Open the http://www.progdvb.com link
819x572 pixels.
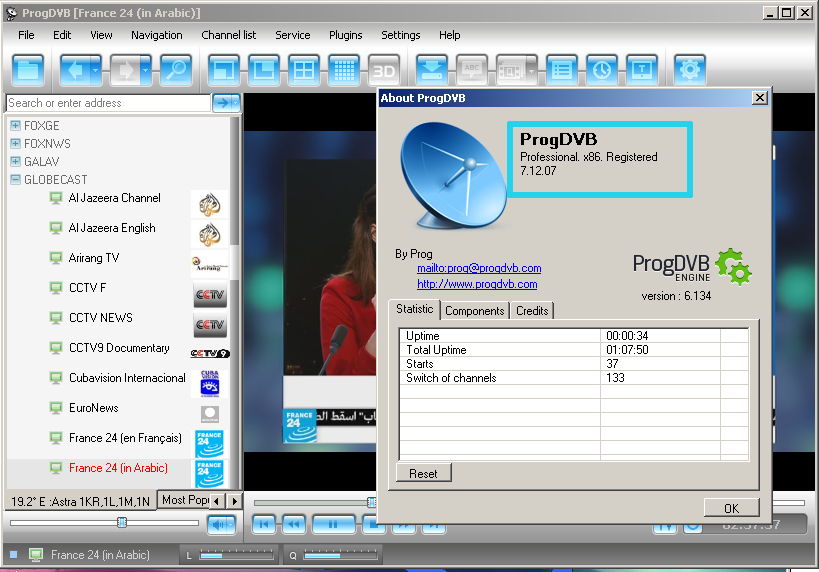(477, 284)
